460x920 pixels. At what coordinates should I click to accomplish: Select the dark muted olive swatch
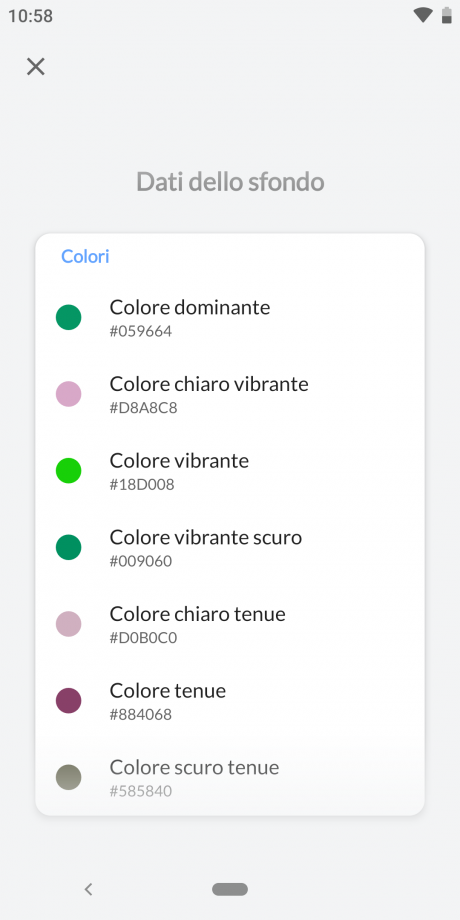pyautogui.click(x=69, y=777)
